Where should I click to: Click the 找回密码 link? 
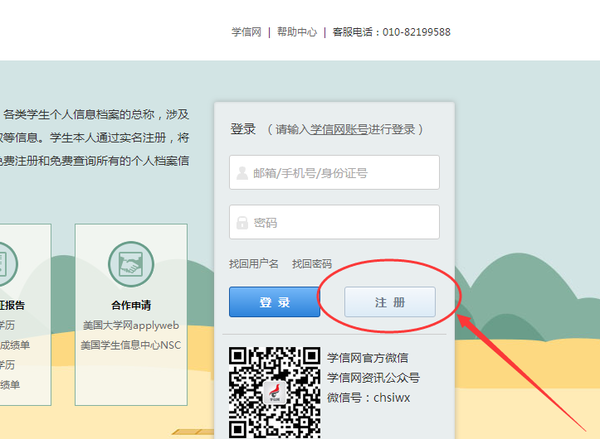[312, 264]
